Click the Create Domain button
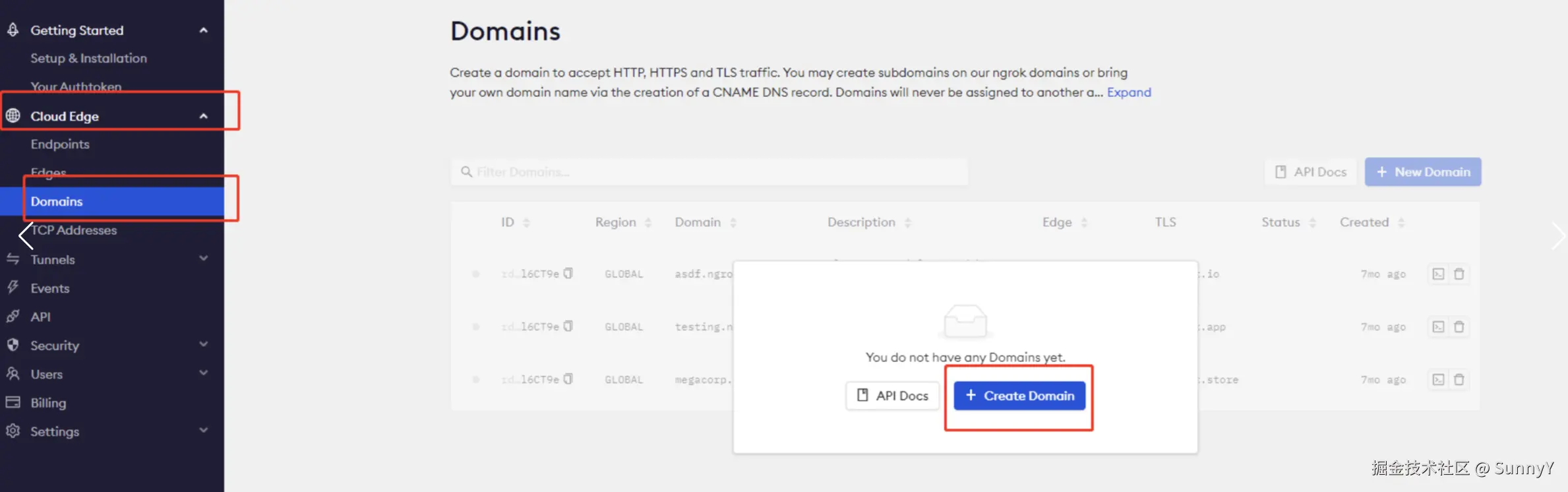Viewport: 1568px width, 492px height. click(1019, 396)
